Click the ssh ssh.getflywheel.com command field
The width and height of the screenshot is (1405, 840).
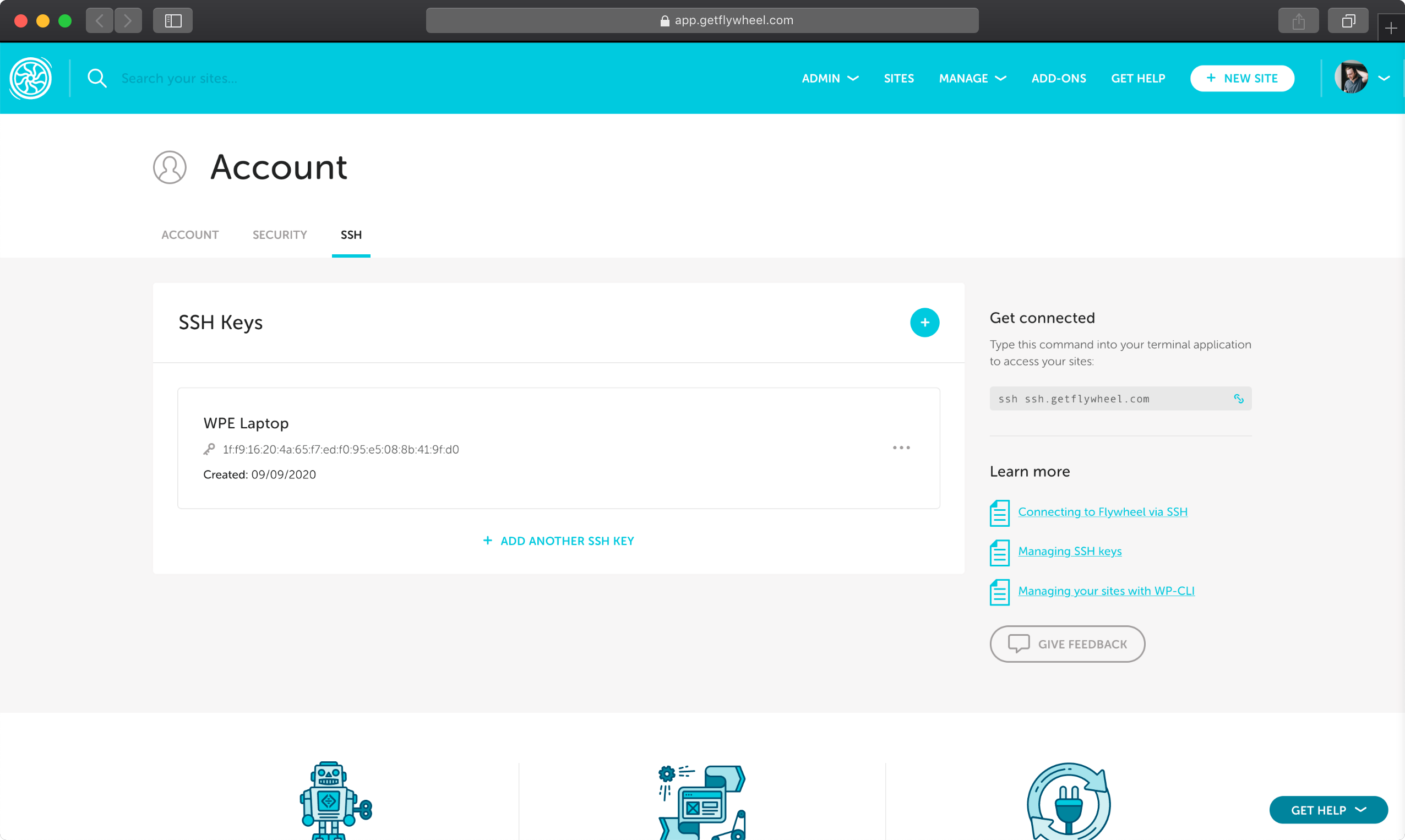click(x=1120, y=399)
